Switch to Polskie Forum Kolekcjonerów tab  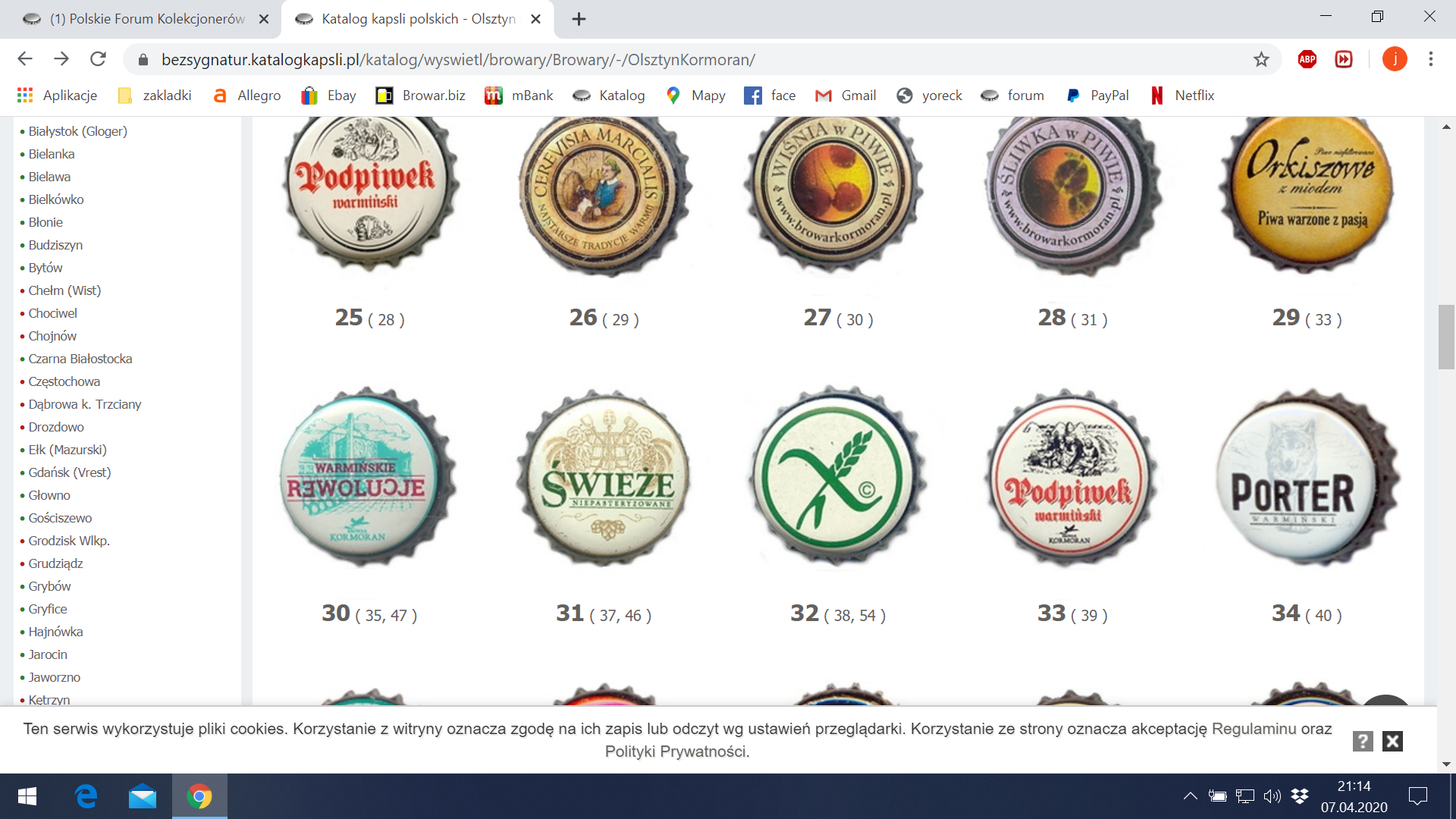click(144, 19)
